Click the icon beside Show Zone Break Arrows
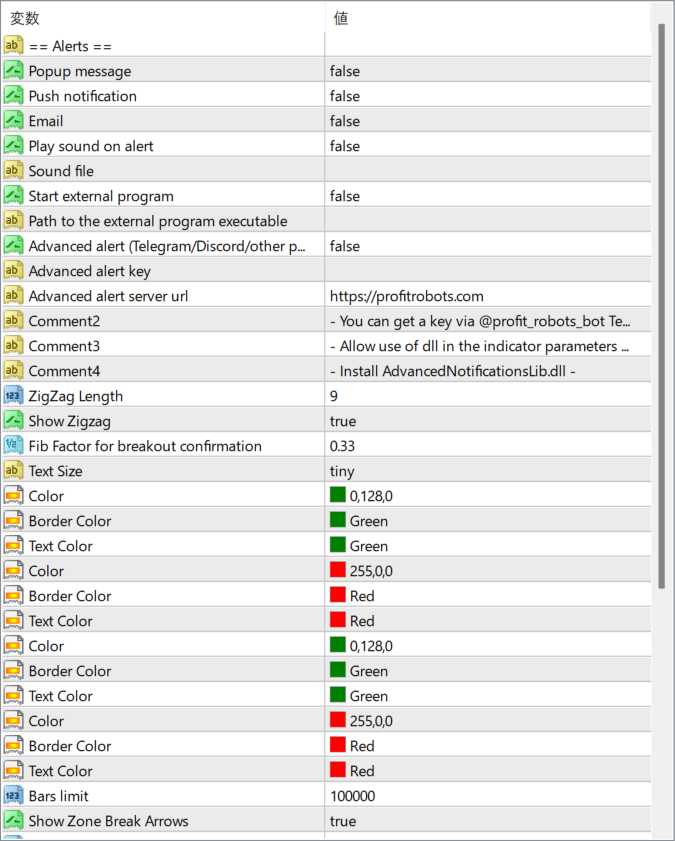675x841 pixels. pos(13,821)
